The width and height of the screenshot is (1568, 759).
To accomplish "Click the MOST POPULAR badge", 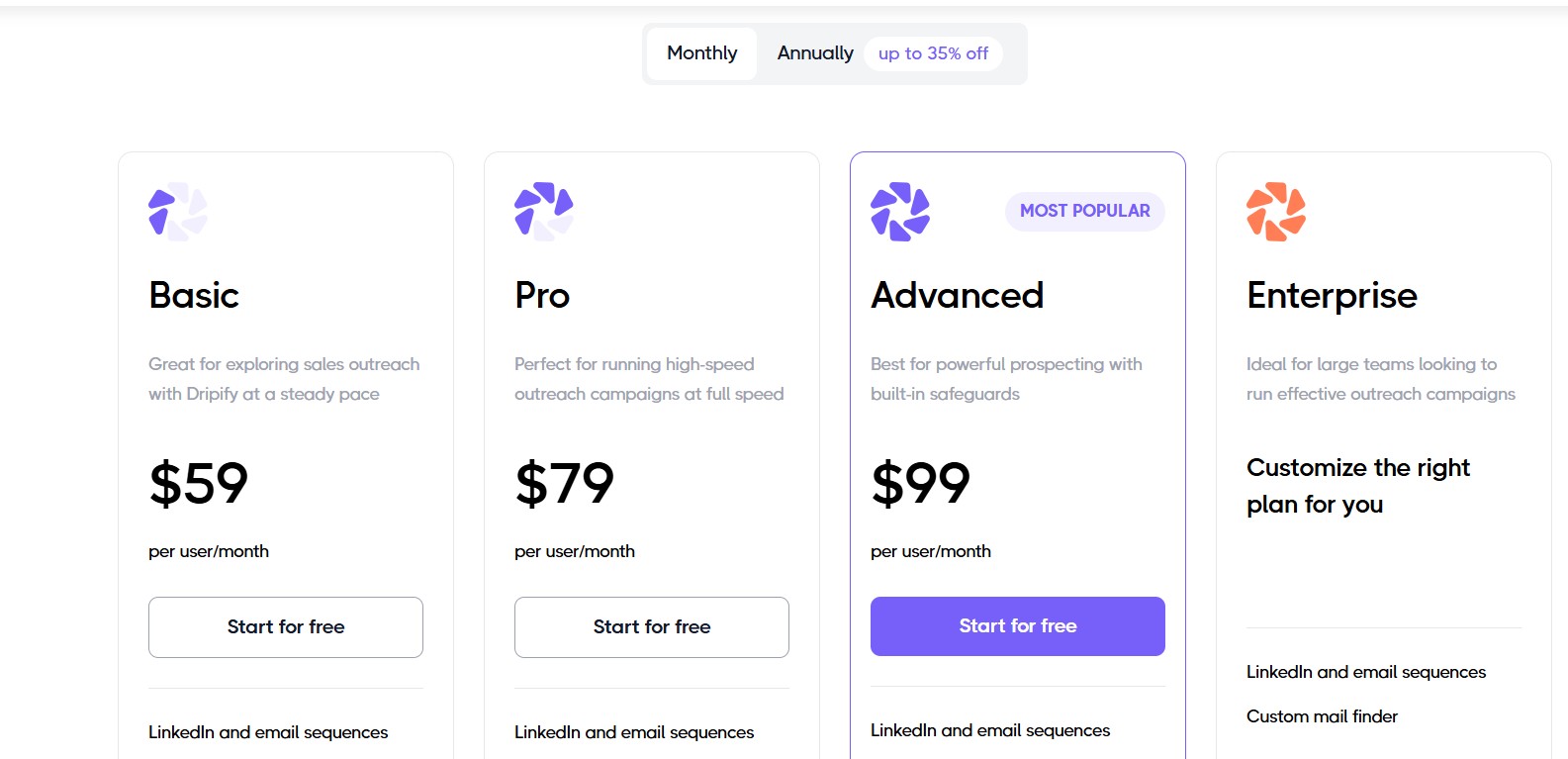I will pos(1083,211).
